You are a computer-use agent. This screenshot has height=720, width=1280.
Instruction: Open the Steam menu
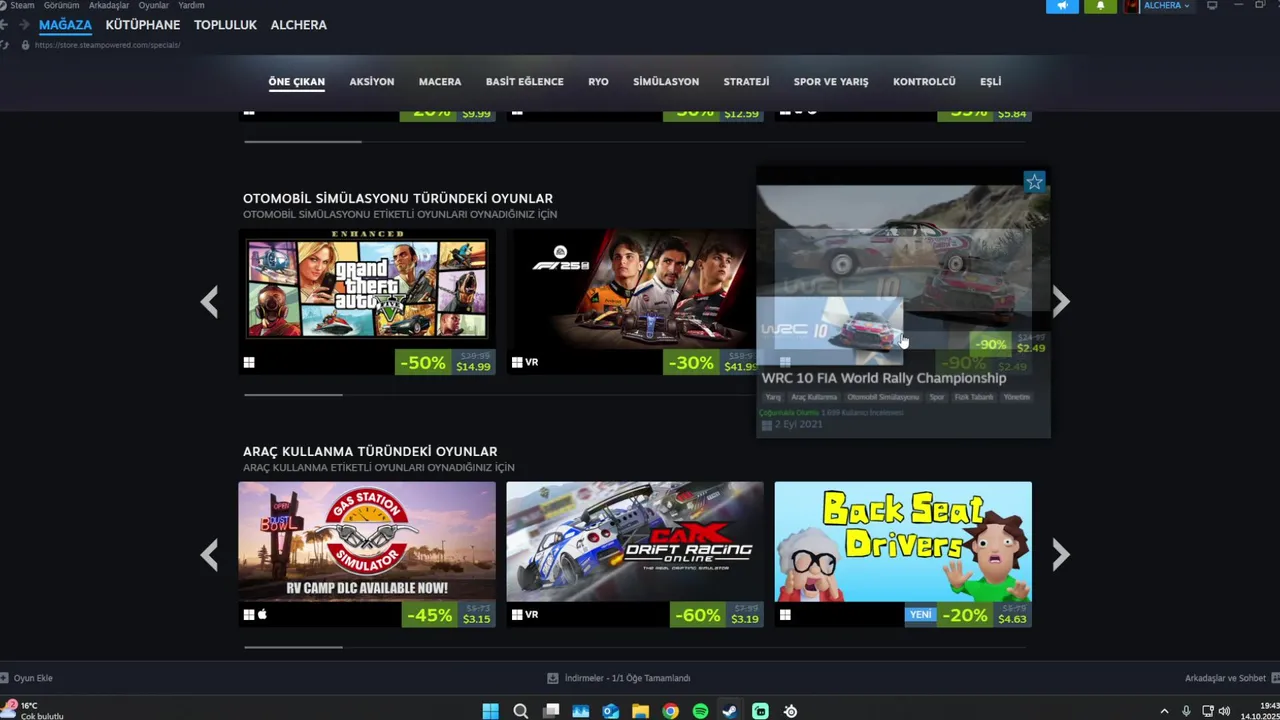(22, 5)
